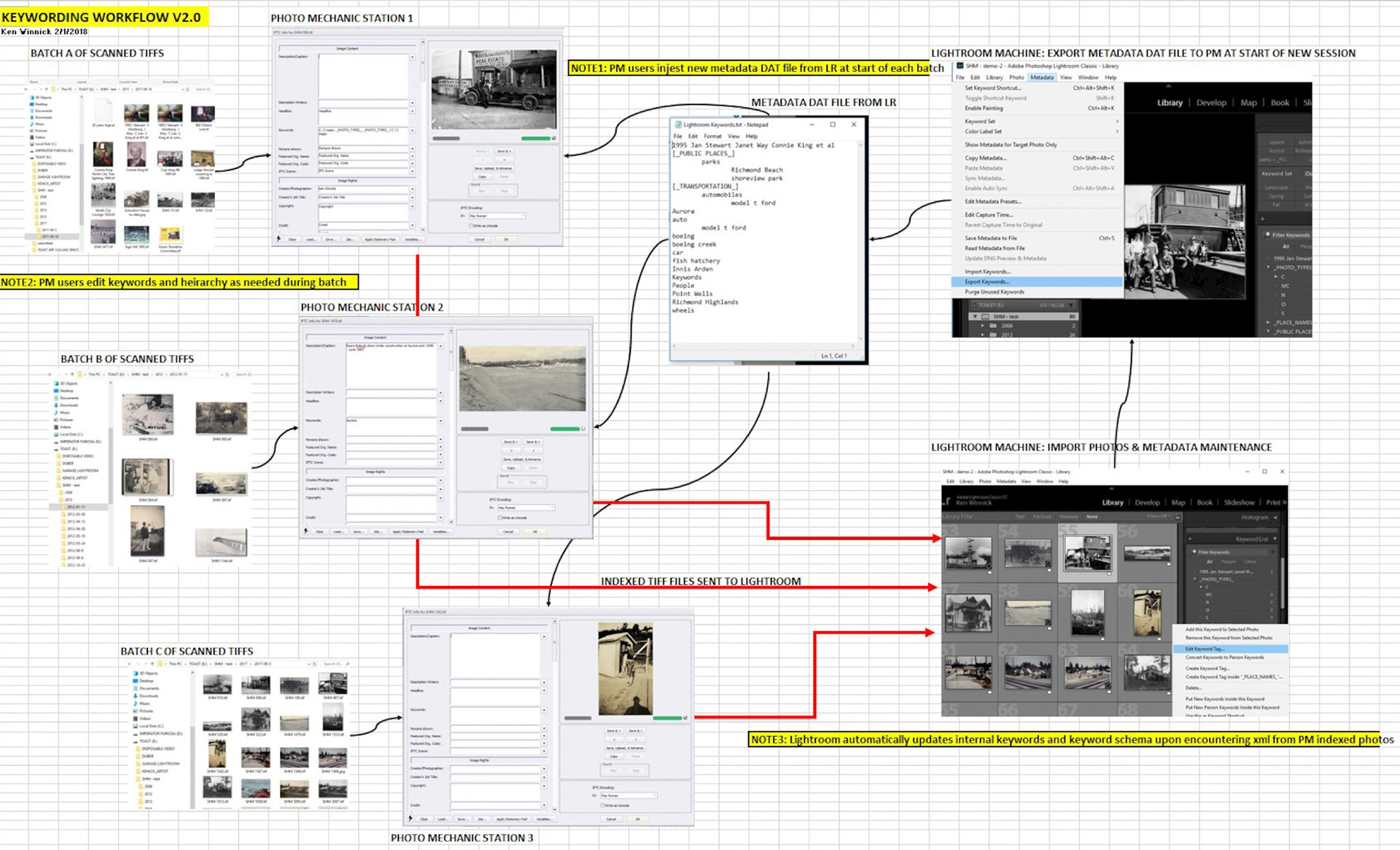
Task: Expand the 2006 folder in Lightroom Folders panel
Action: point(982,326)
